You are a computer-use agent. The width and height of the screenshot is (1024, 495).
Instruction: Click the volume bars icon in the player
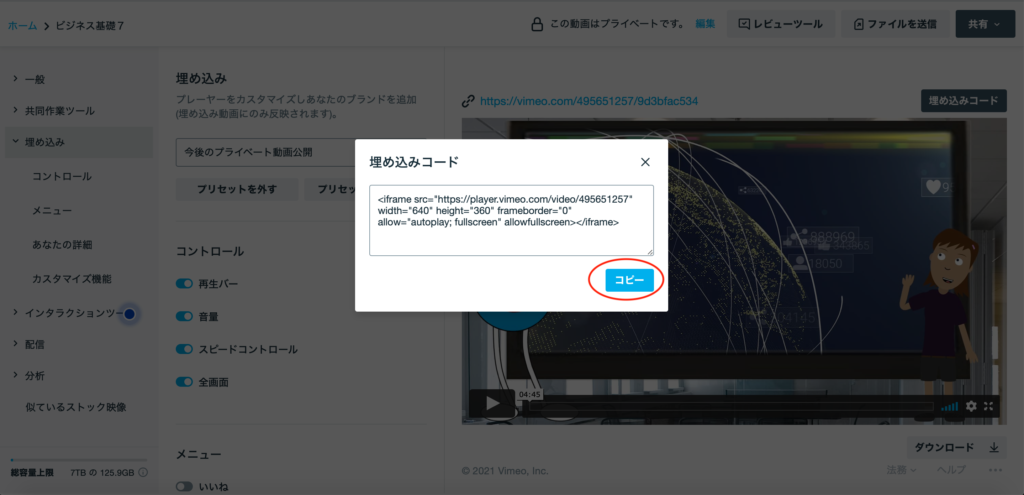(x=949, y=406)
